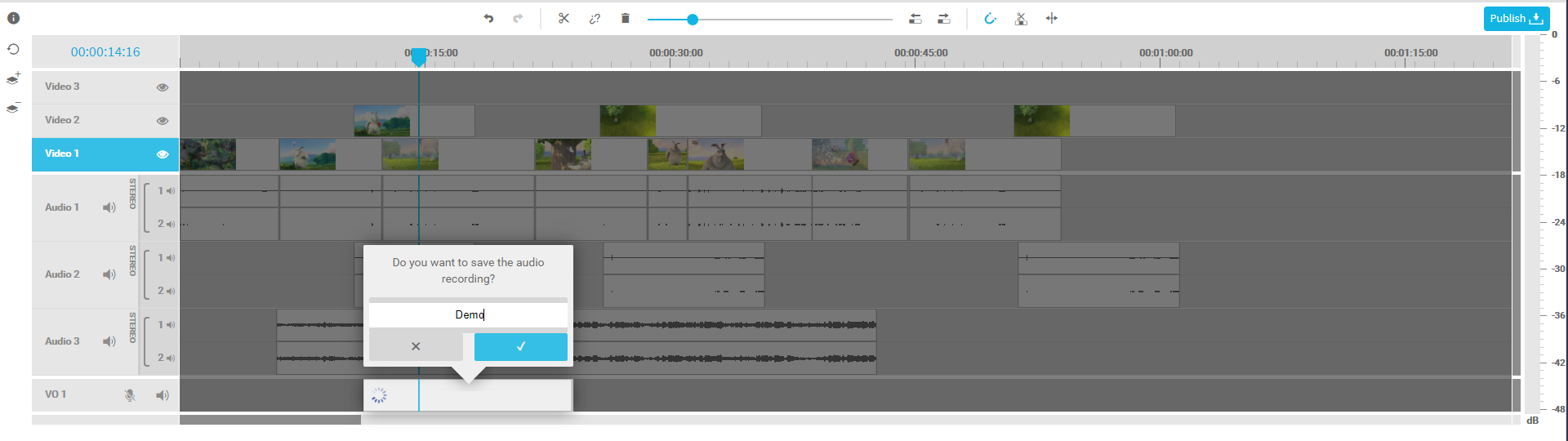Click the Publish button

(x=1516, y=18)
